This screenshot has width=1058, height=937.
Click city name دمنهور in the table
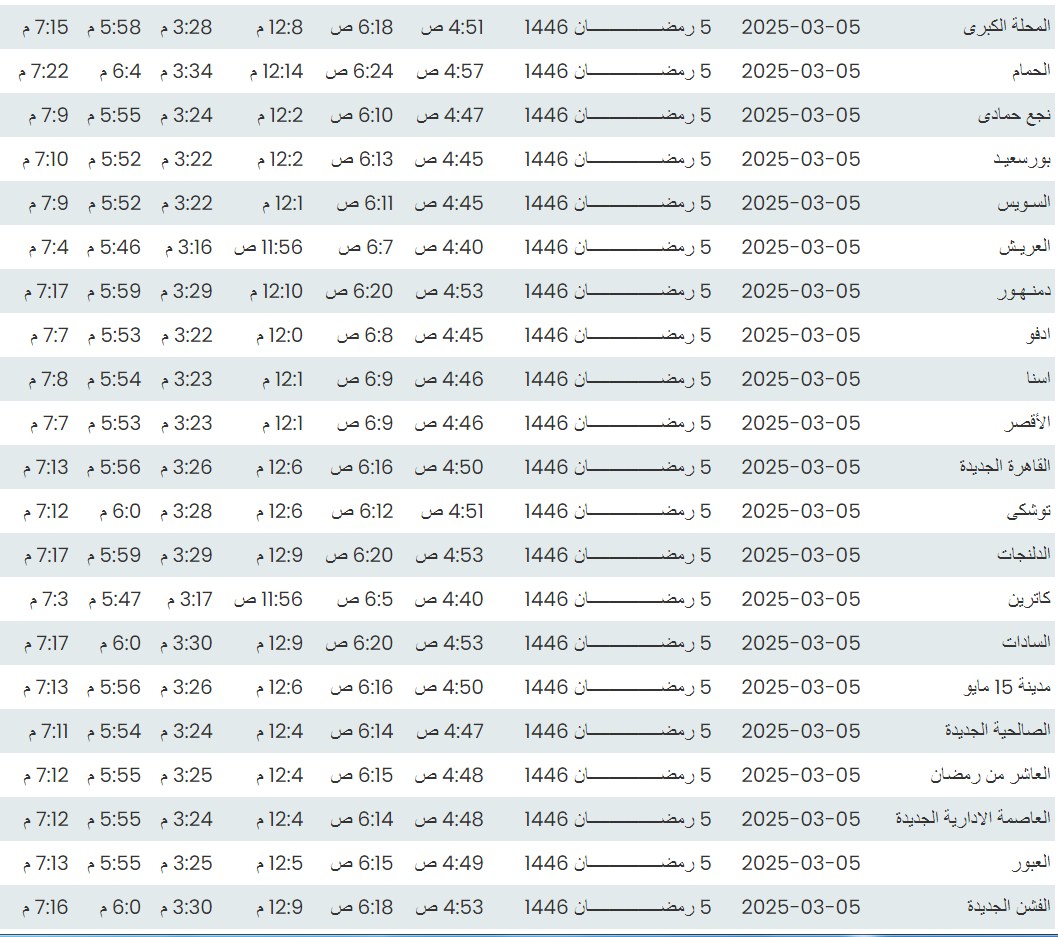tap(1023, 292)
